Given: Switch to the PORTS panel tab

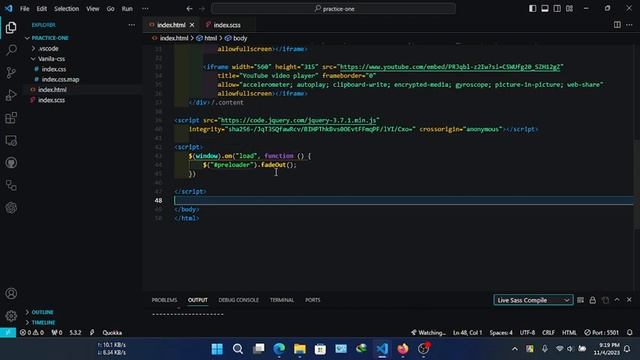Looking at the screenshot, I should pos(313,300).
